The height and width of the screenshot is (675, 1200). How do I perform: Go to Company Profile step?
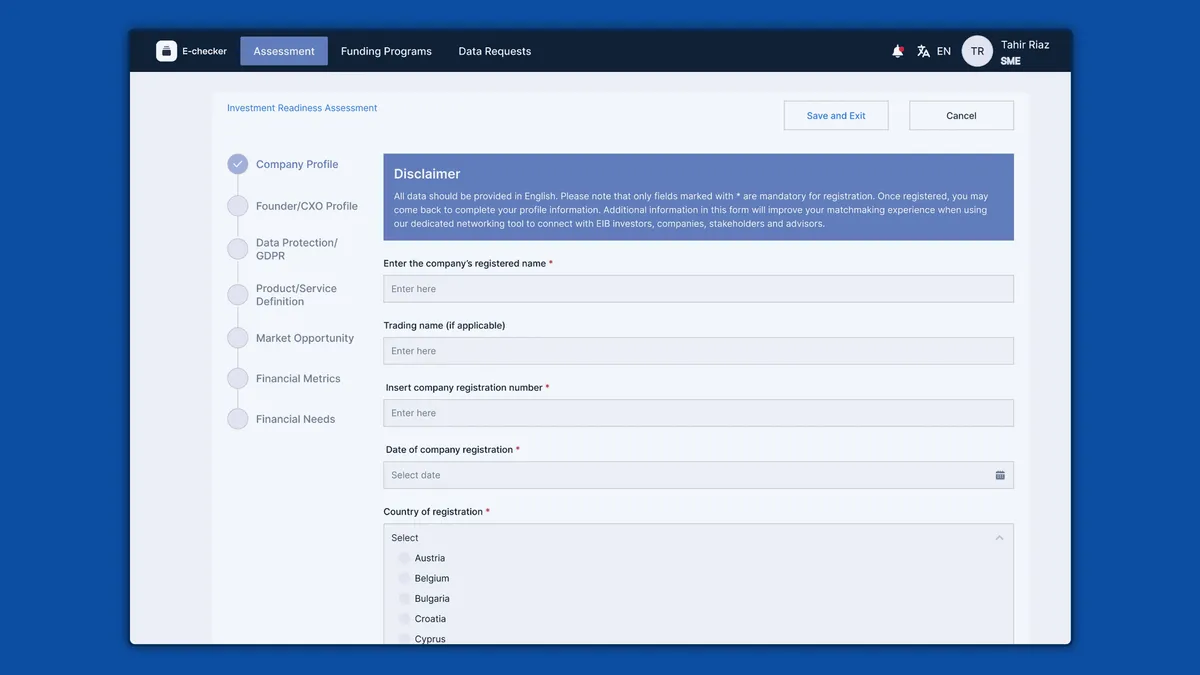coord(297,164)
